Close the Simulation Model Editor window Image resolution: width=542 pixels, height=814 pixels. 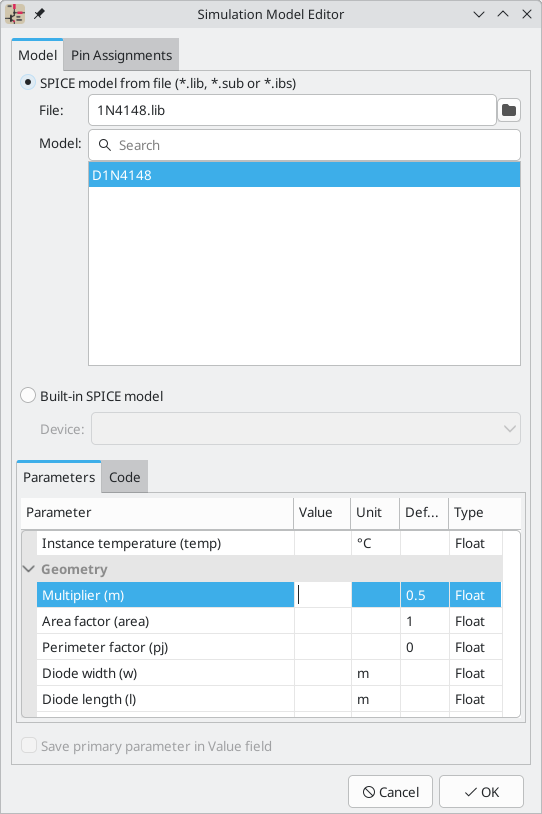(x=527, y=15)
